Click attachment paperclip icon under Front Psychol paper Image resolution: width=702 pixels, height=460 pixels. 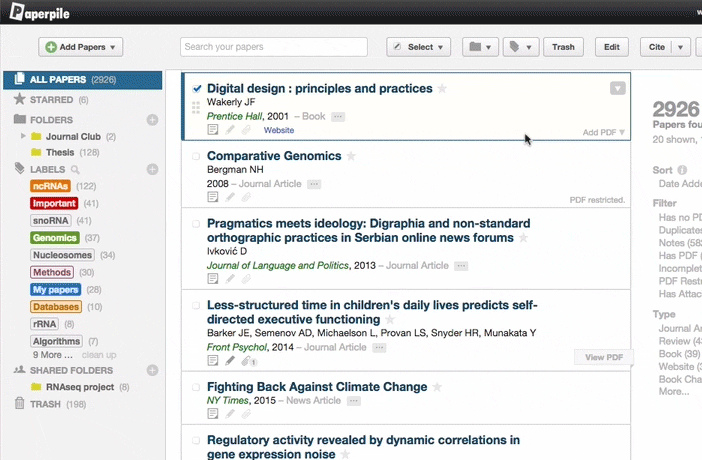coord(247,360)
